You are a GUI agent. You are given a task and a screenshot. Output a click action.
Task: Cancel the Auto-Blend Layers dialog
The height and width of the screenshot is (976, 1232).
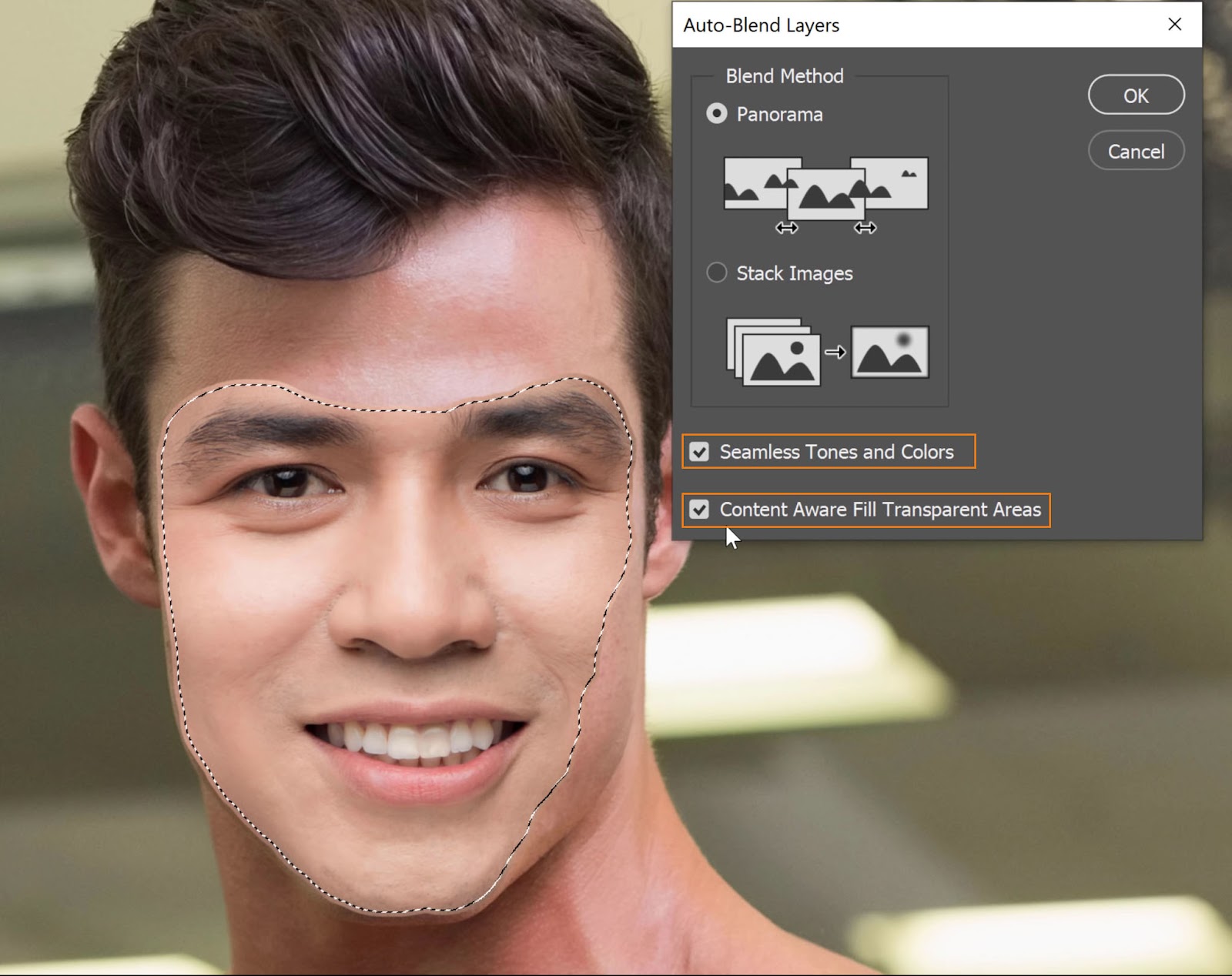click(1136, 151)
